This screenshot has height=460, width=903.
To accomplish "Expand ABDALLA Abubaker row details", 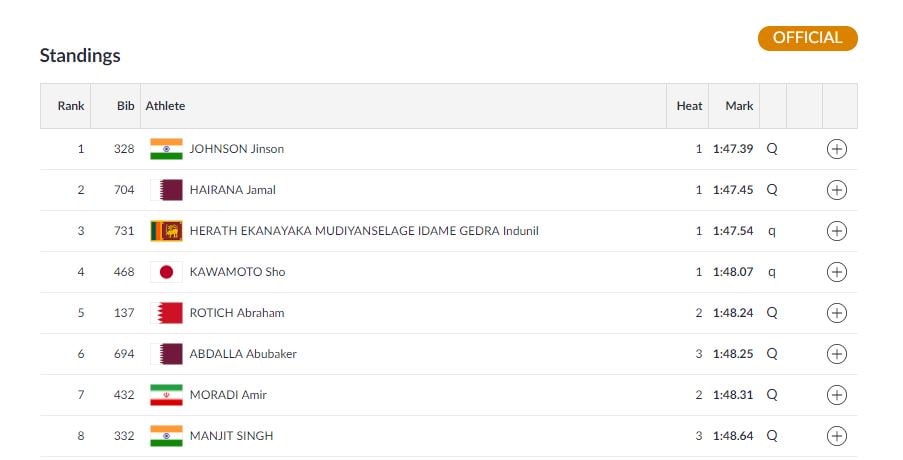I will (x=837, y=354).
